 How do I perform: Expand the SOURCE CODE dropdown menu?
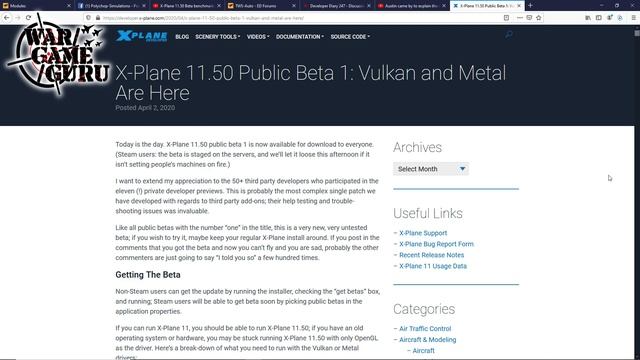click(350, 37)
